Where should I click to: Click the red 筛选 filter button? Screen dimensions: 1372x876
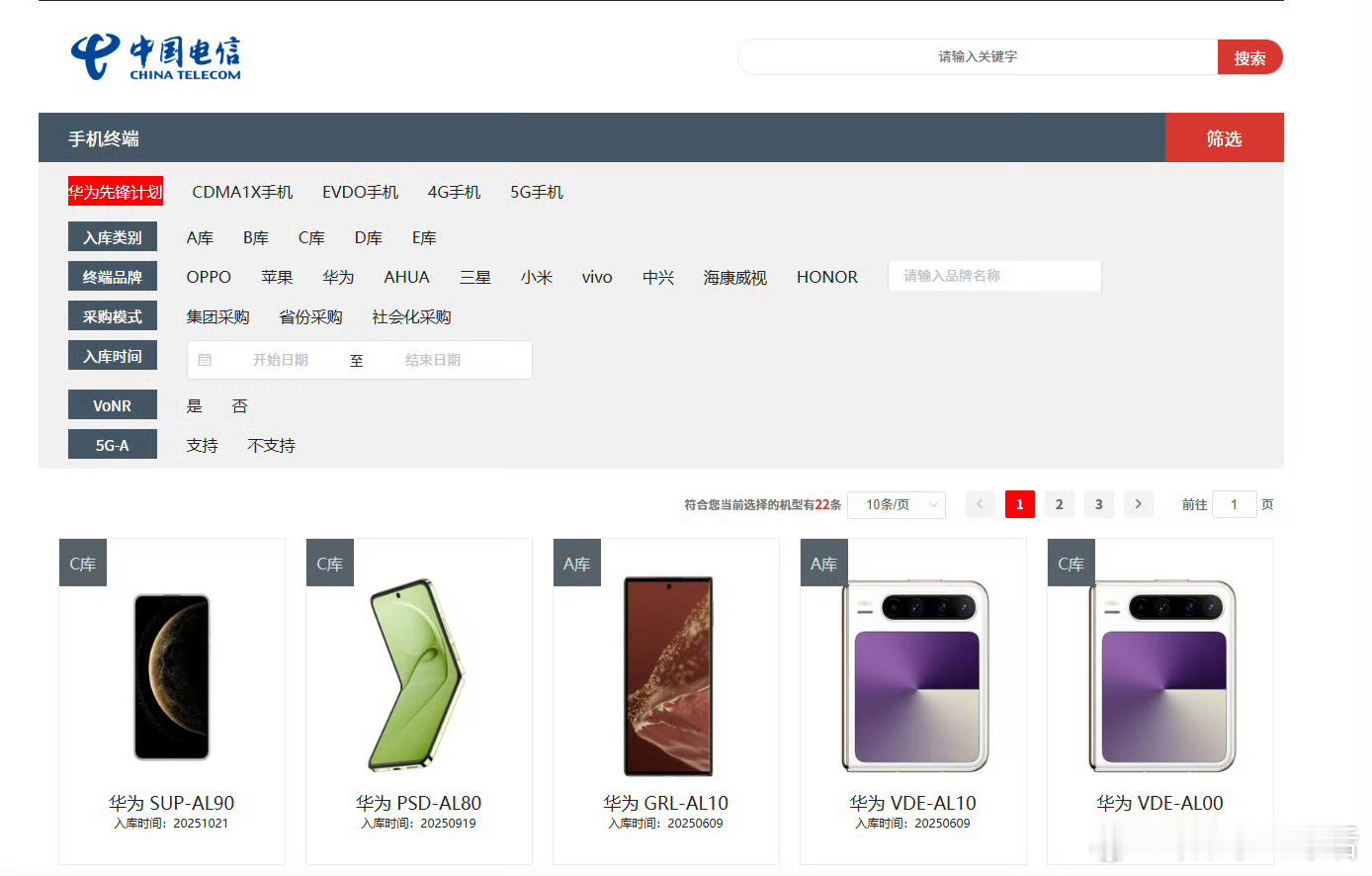pos(1224,138)
